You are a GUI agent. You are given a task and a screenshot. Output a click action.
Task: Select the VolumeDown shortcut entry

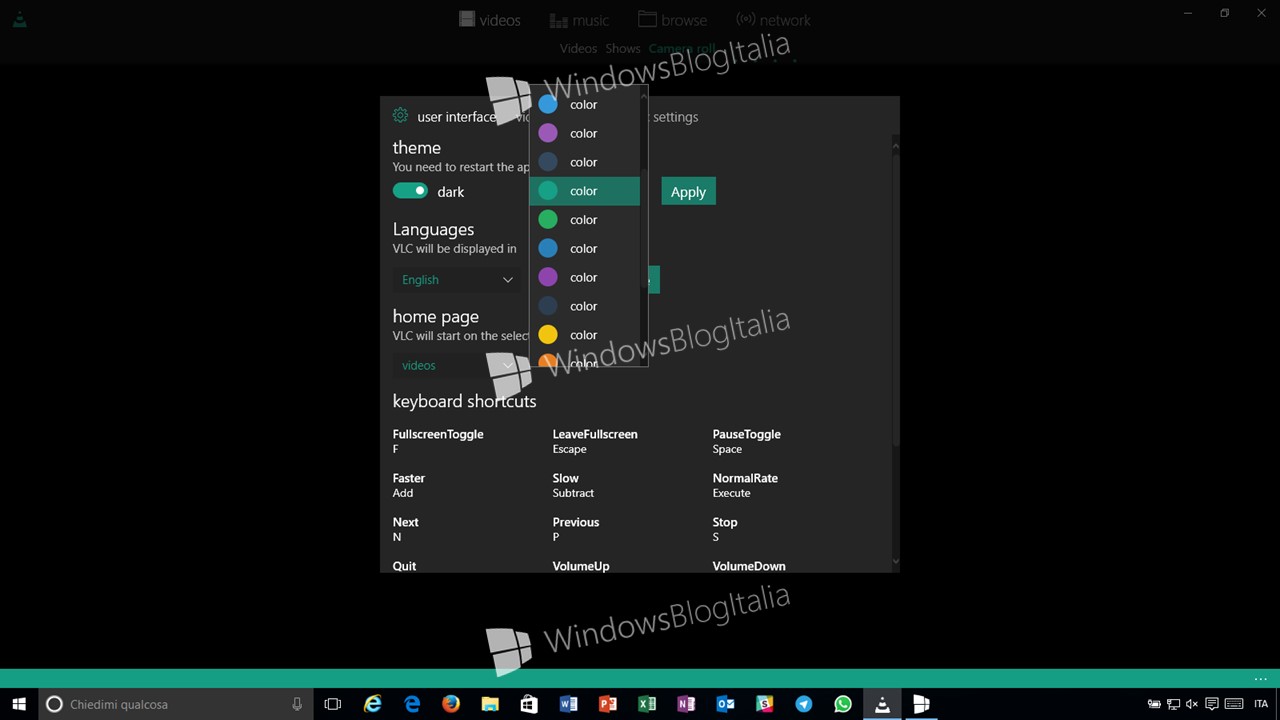[749, 566]
